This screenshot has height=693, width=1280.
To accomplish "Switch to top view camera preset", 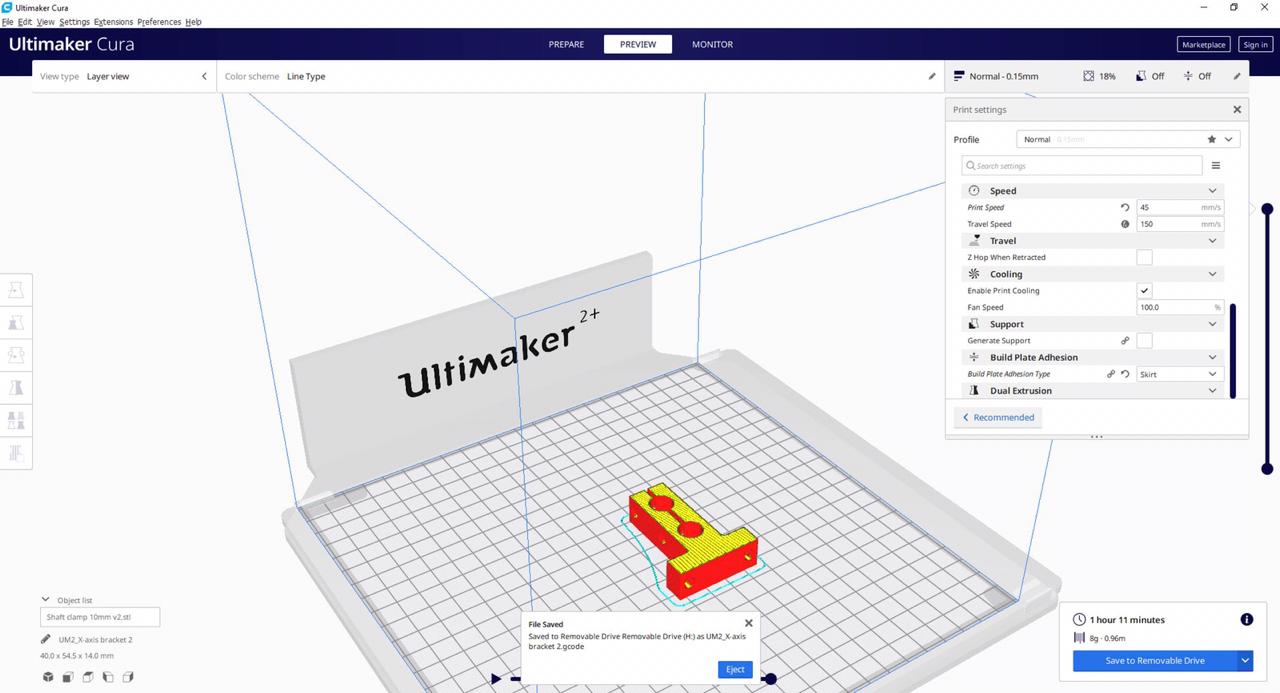I will click(88, 677).
